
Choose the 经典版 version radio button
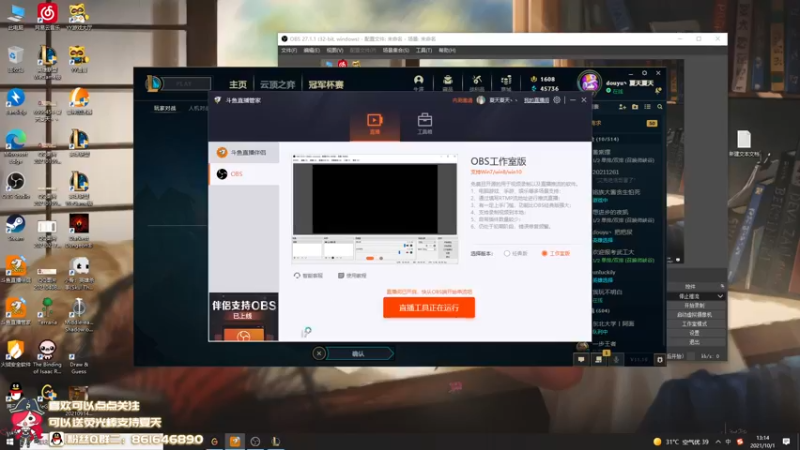(x=515, y=254)
